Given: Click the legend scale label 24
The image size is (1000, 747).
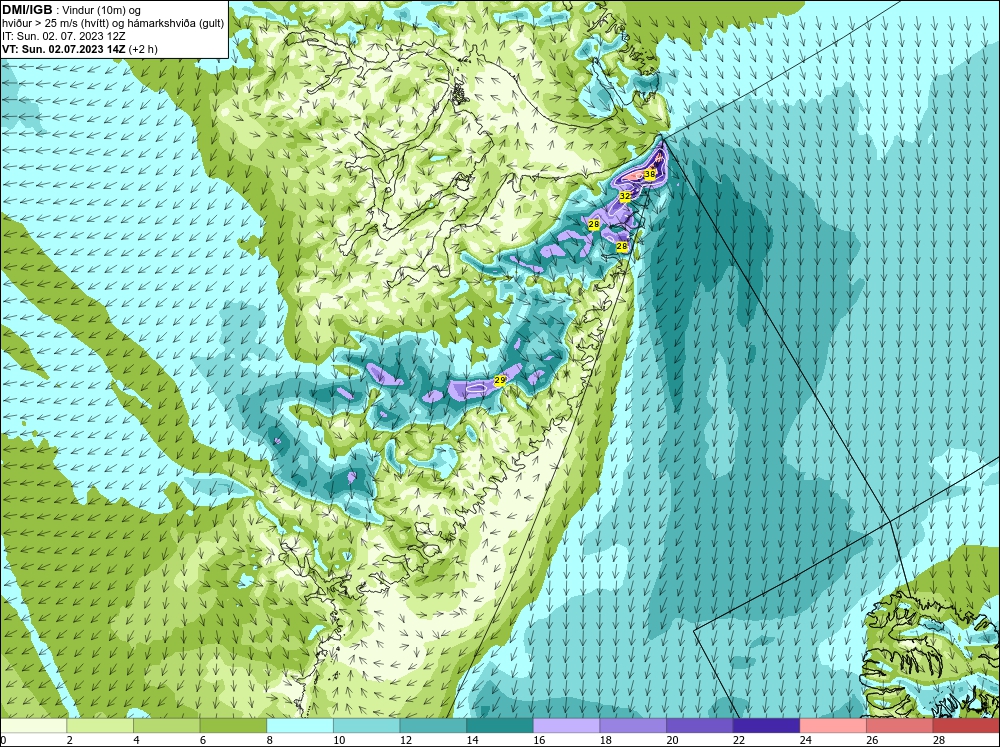Looking at the screenshot, I should click(x=805, y=740).
